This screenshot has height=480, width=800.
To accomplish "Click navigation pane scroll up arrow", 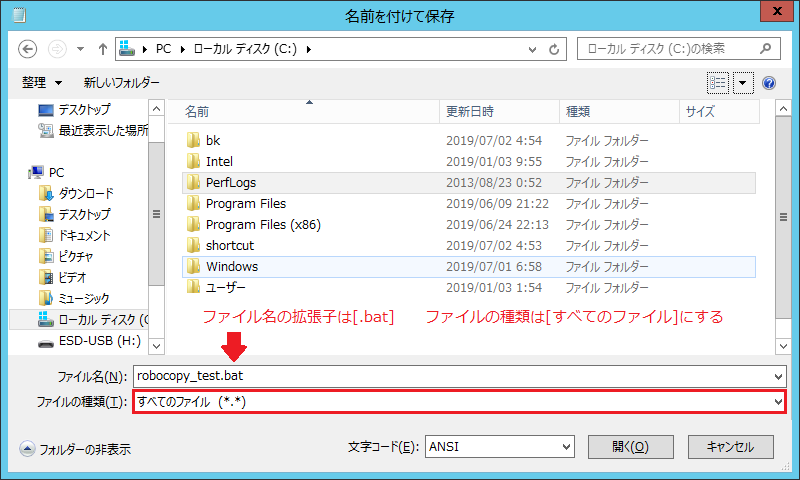I will click(157, 109).
